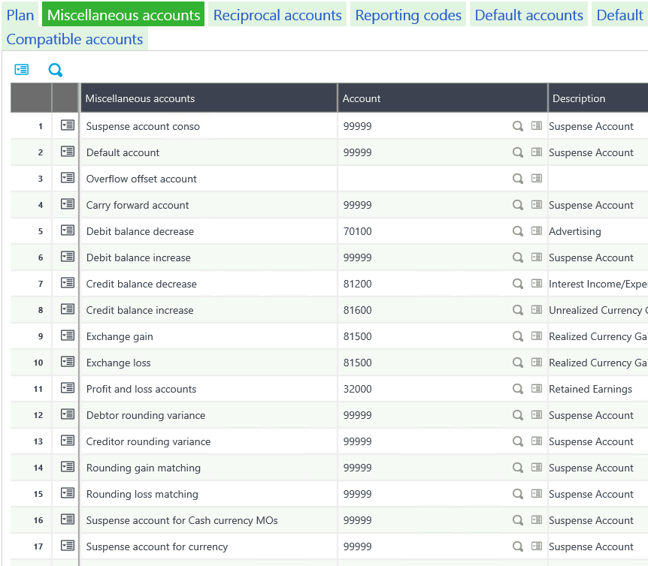Select the Reporting codes tab
This screenshot has width=648, height=566.
tap(408, 15)
